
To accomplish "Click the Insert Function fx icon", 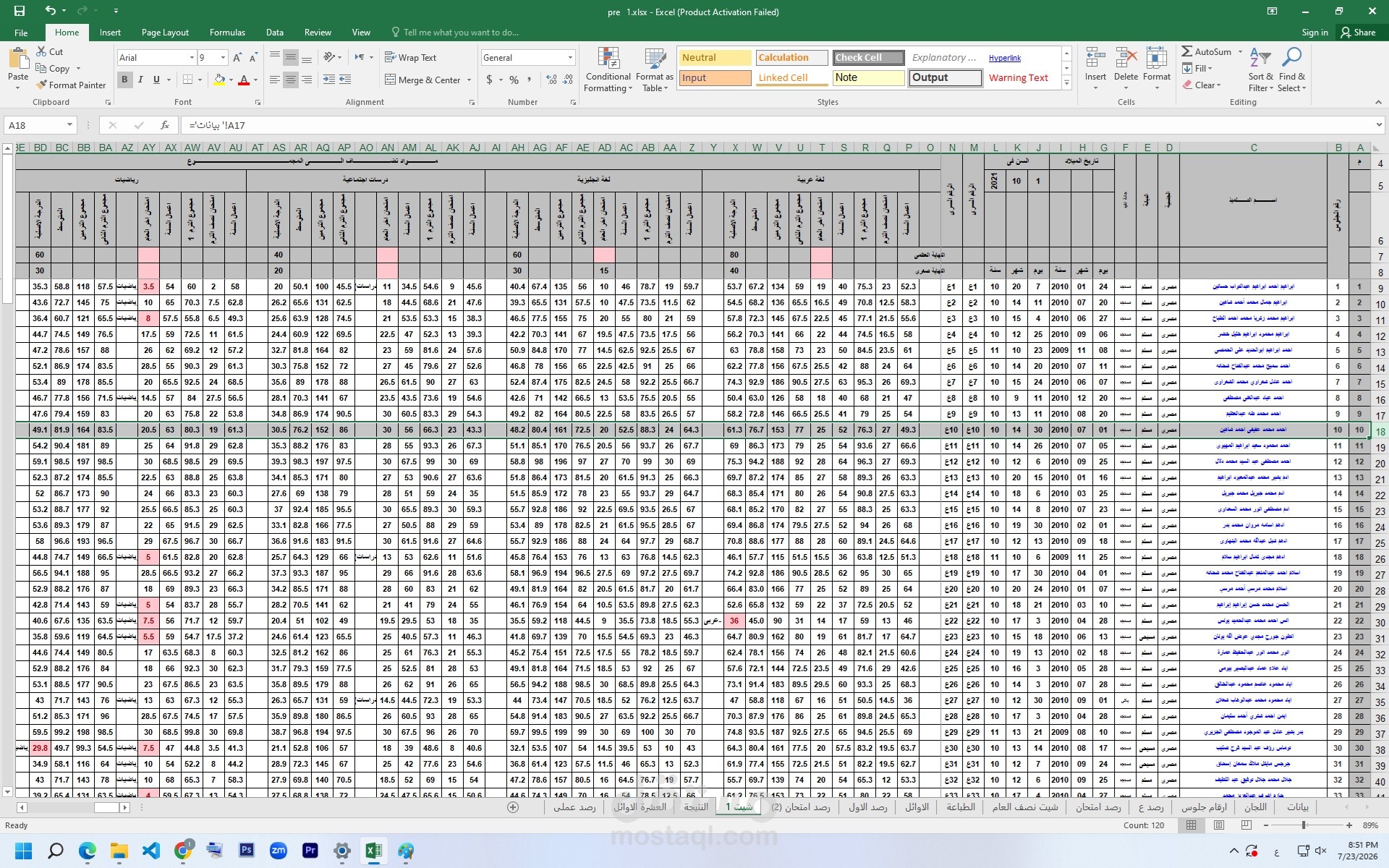I will click(165, 125).
